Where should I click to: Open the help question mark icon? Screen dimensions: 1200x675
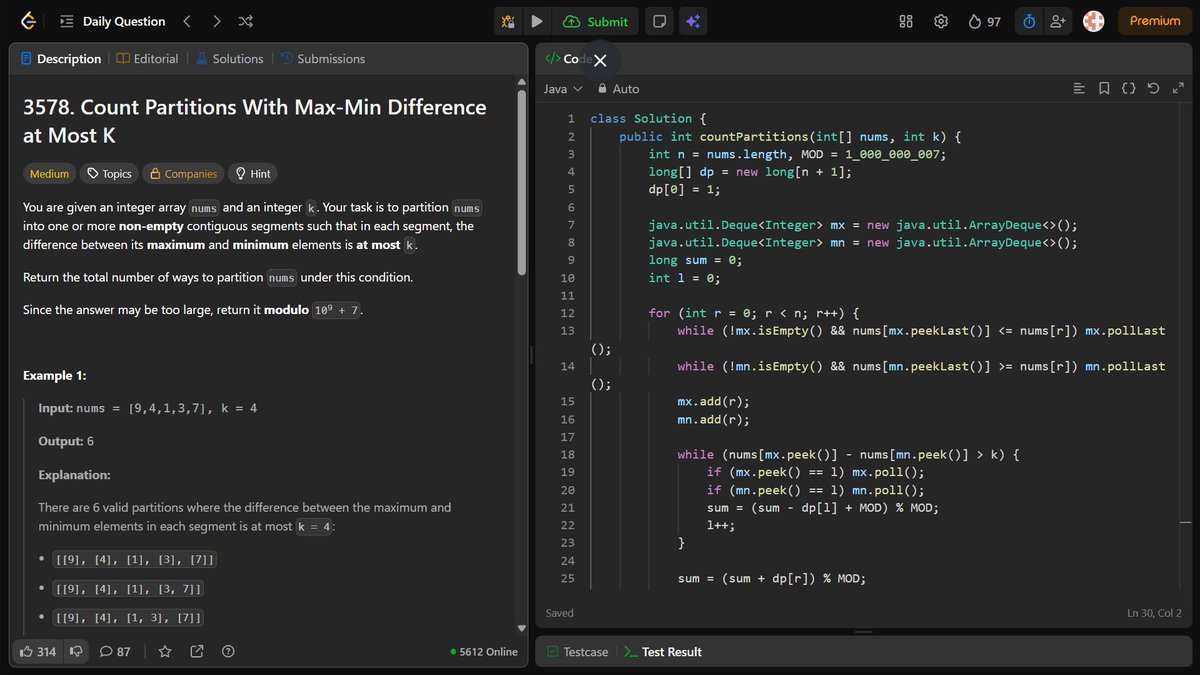click(x=228, y=652)
